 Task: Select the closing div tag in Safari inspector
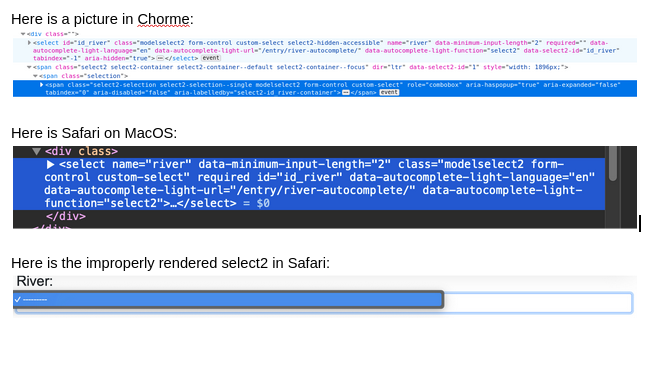click(66, 216)
